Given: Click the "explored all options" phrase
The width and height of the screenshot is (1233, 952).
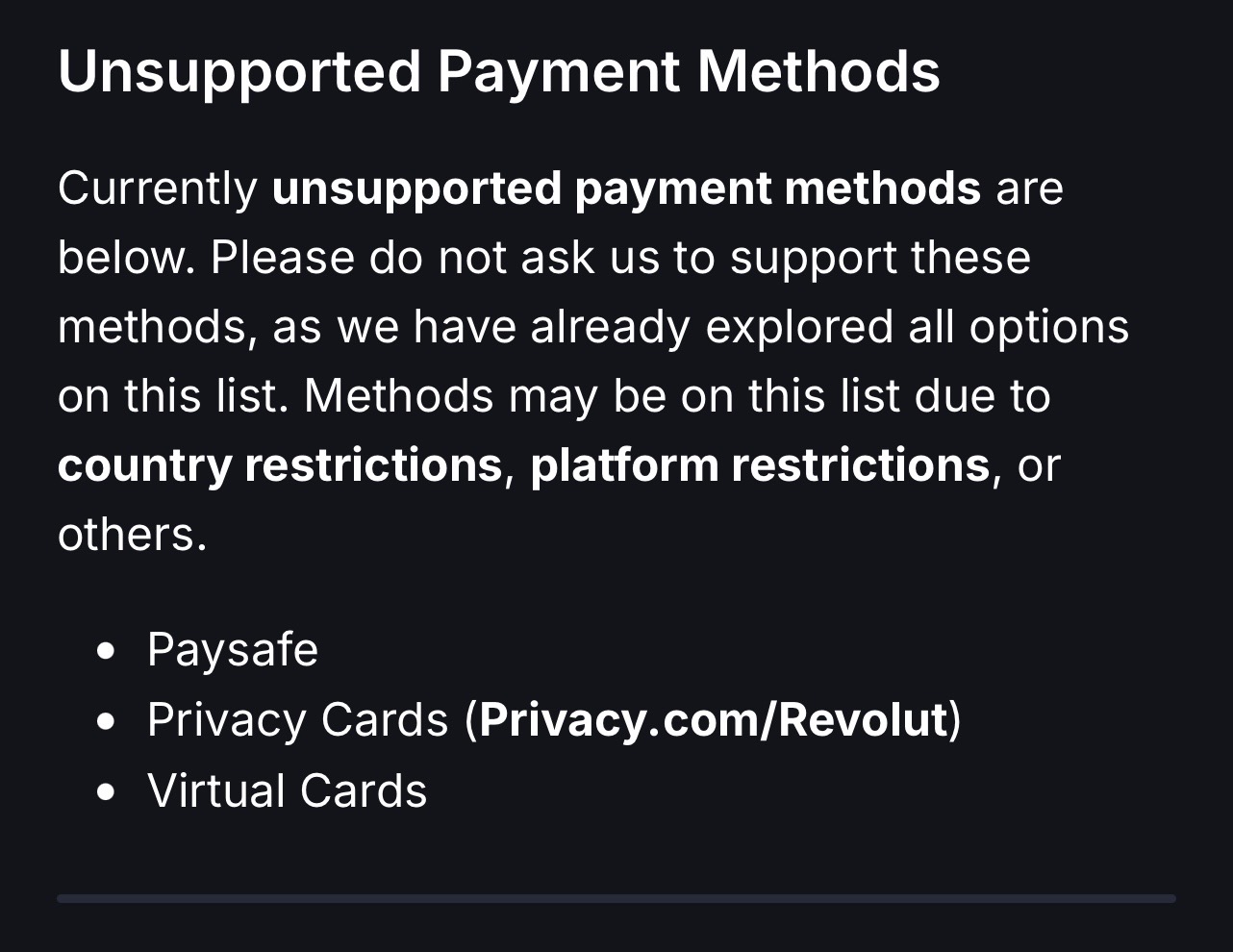Looking at the screenshot, I should point(917,327).
